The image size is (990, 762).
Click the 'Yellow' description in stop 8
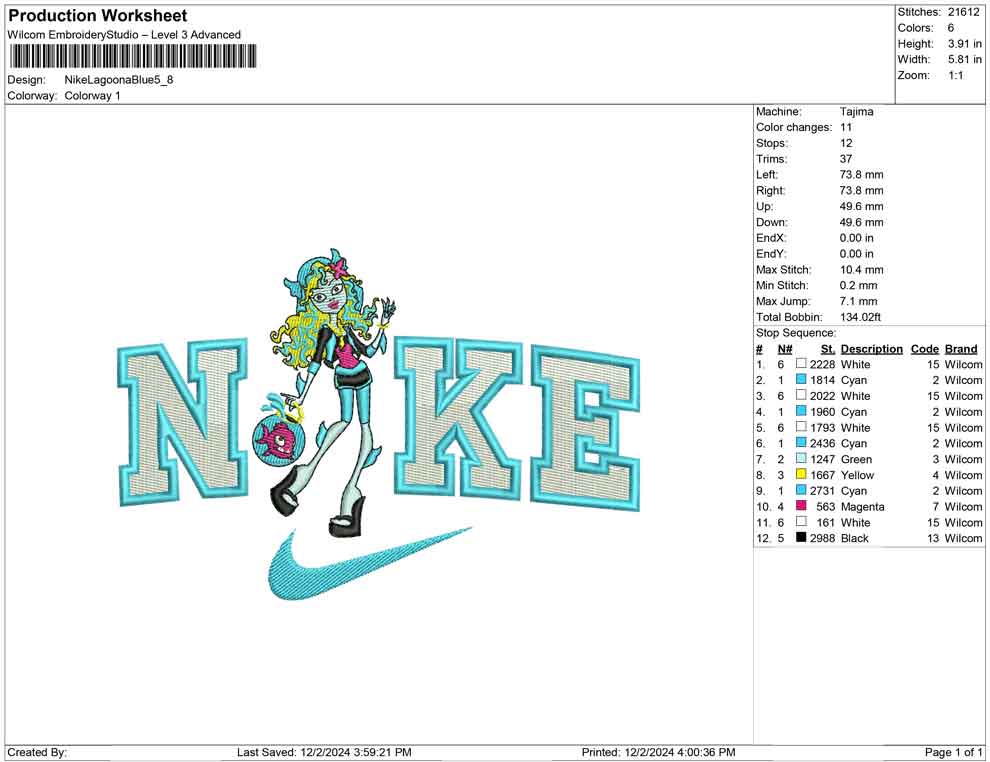[x=857, y=475]
